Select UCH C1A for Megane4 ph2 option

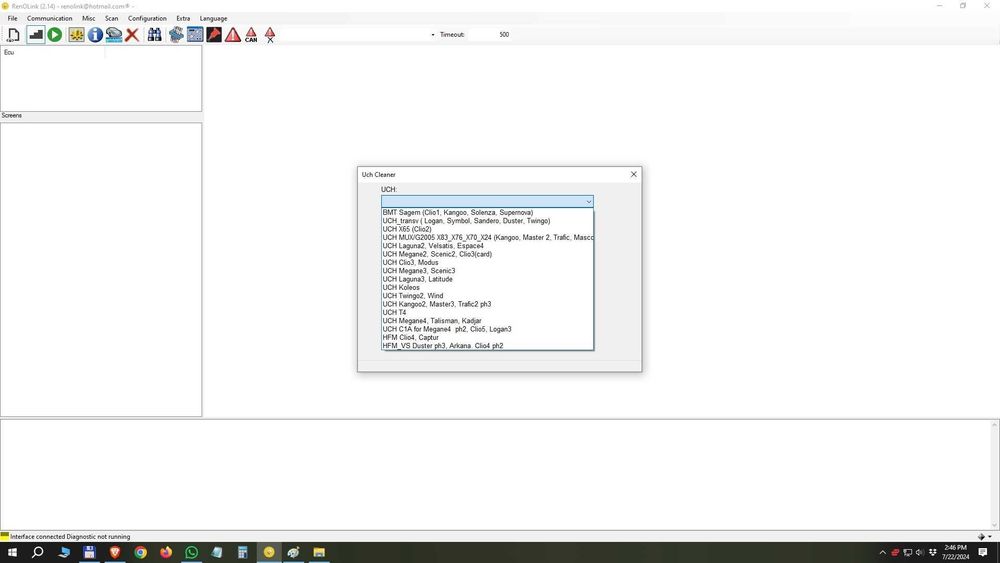click(x=487, y=329)
